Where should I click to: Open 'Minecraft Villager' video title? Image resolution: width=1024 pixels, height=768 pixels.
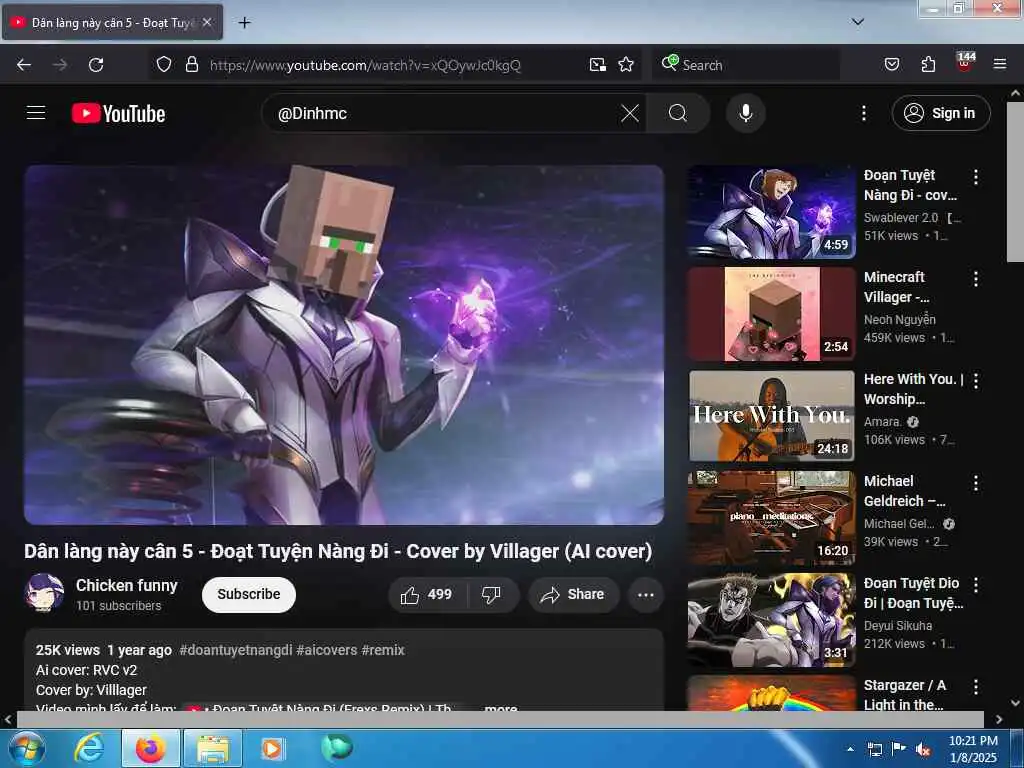click(897, 287)
